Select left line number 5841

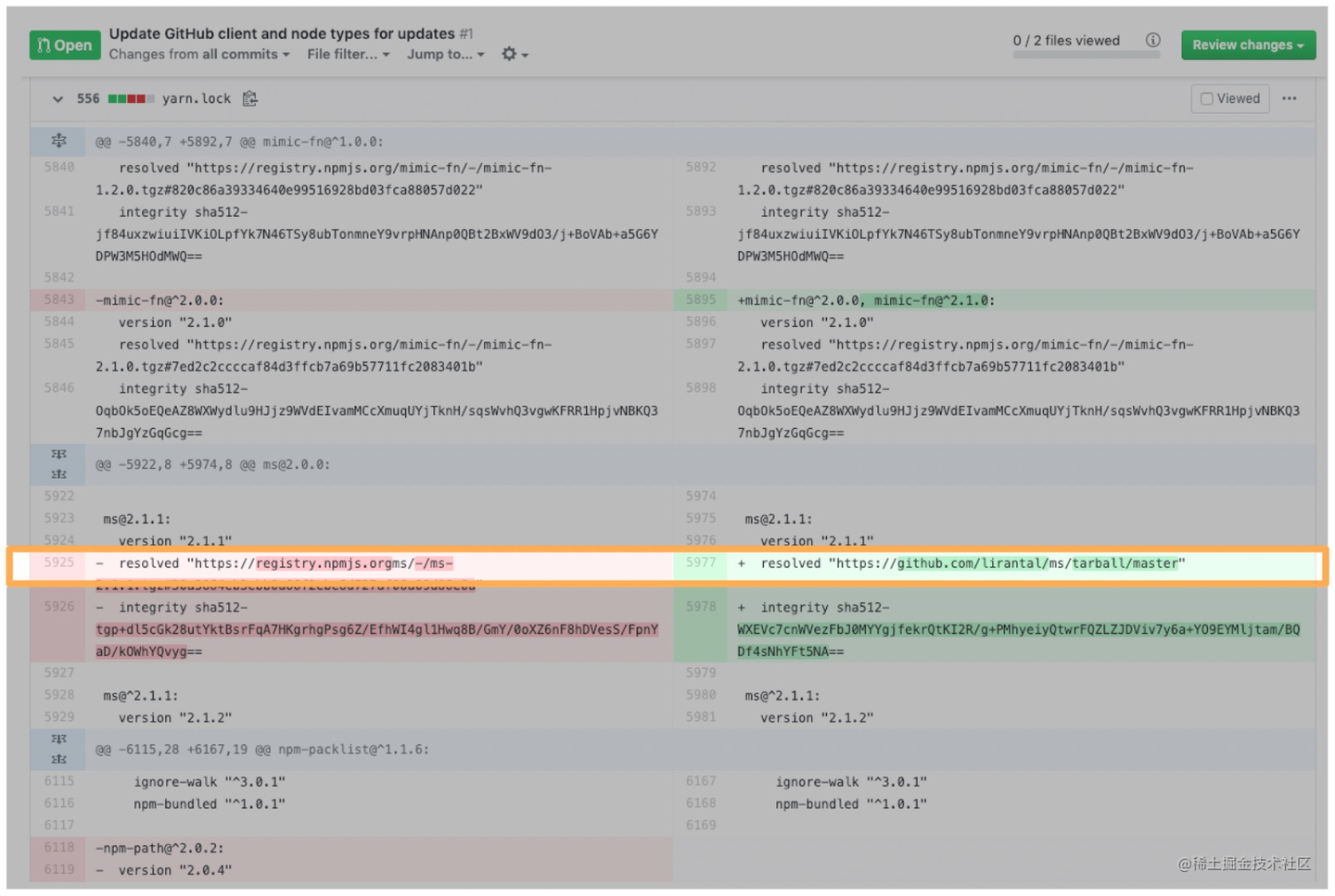coord(59,211)
